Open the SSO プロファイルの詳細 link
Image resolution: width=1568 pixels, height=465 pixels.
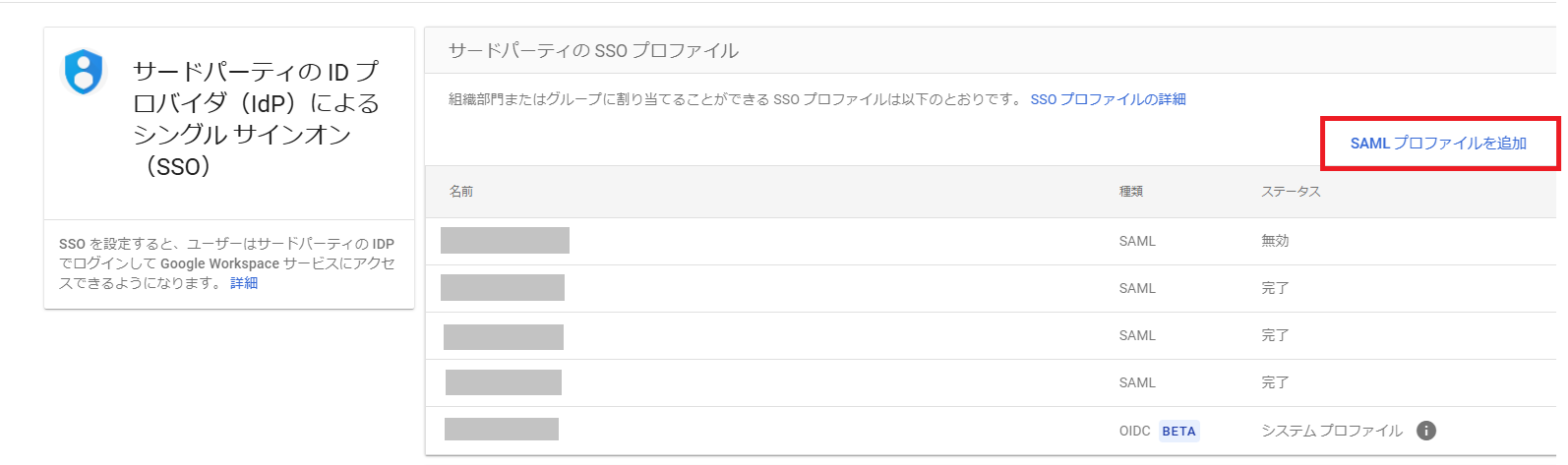(1108, 99)
